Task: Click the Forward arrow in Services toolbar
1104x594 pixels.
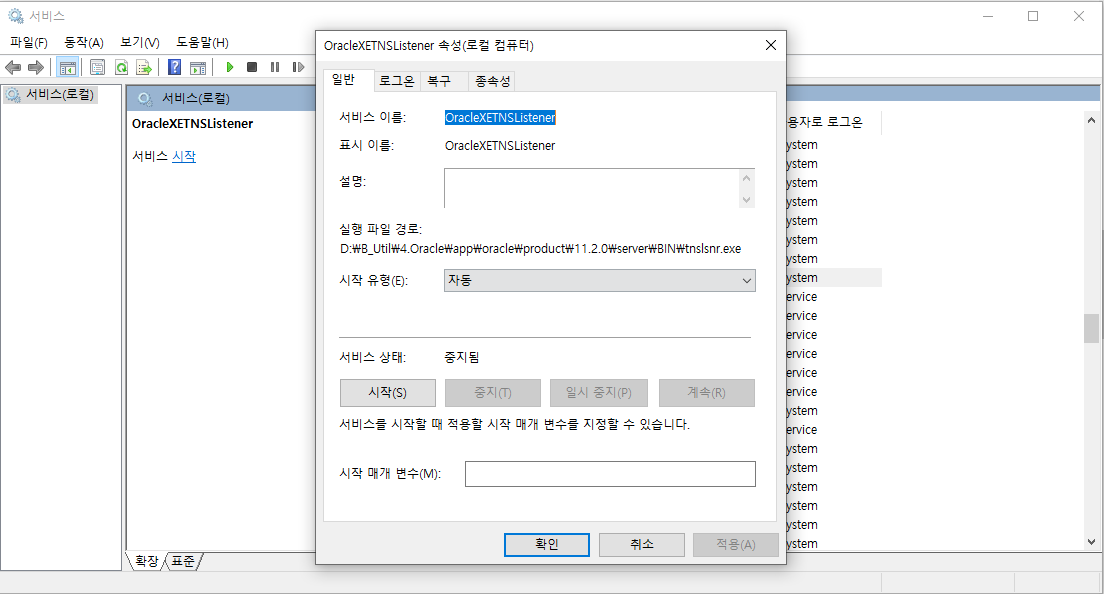Action: [x=35, y=68]
